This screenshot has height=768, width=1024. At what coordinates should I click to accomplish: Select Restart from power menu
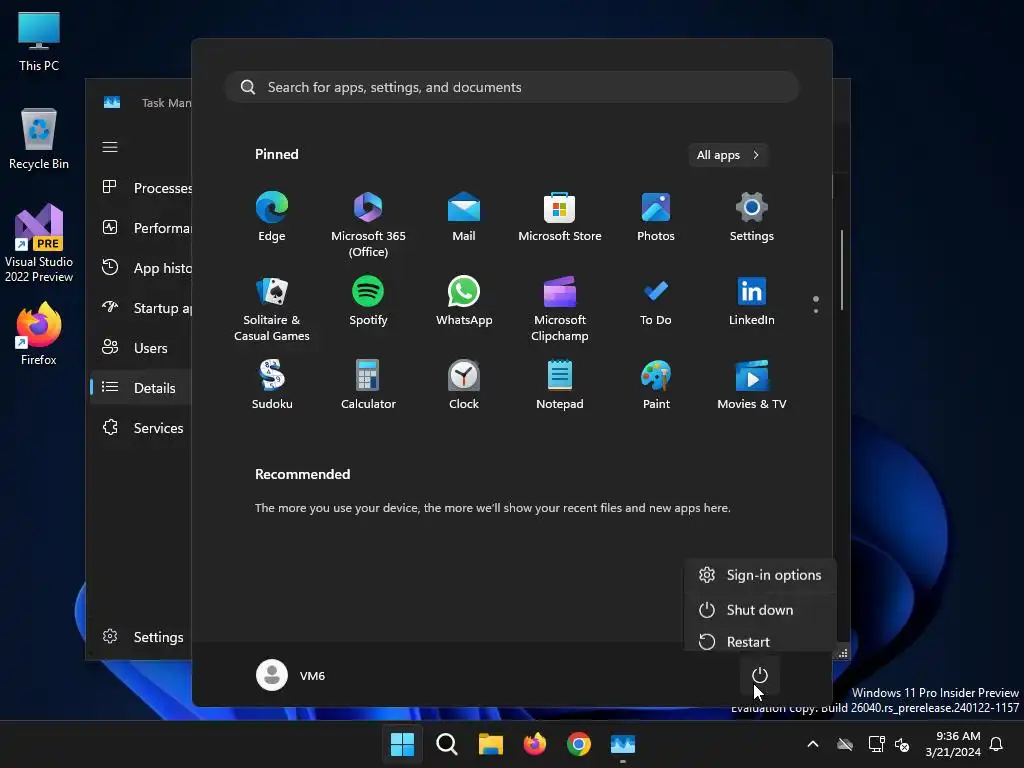761,641
